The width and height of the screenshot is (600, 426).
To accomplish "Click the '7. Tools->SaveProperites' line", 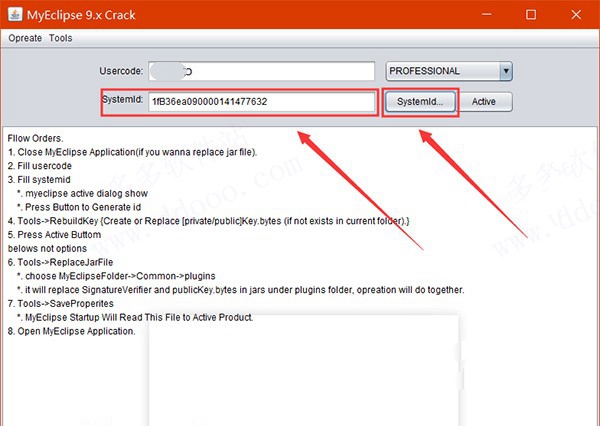I will (x=61, y=304).
